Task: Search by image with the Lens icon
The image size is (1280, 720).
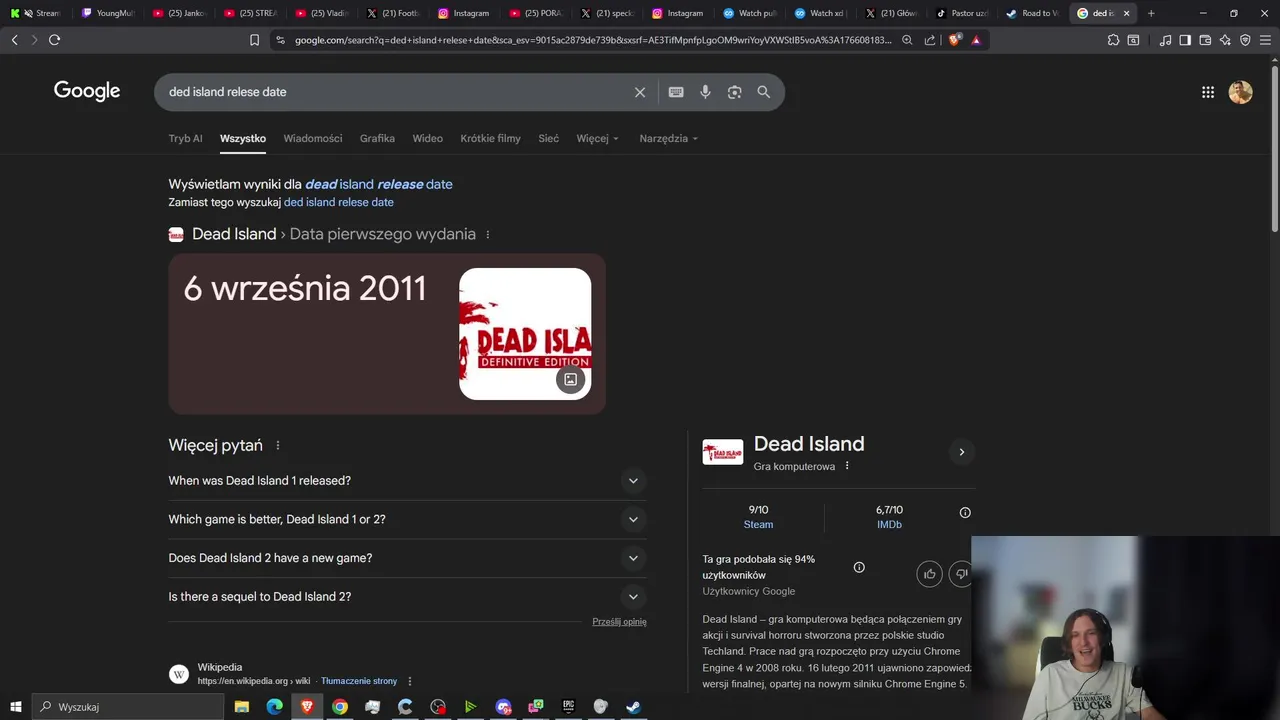Action: (734, 92)
